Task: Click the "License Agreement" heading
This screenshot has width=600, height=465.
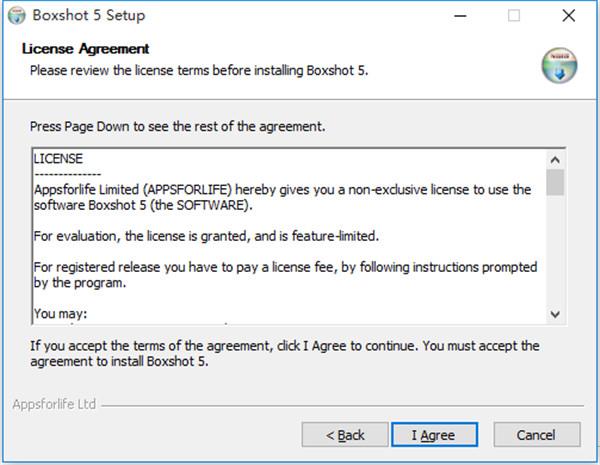Action: pos(85,49)
